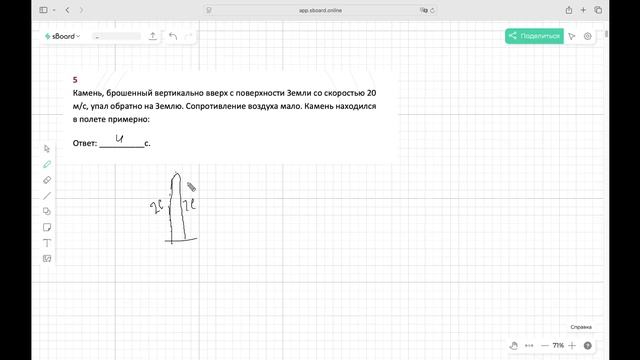This screenshot has width=640, height=360.
Task: Click the Ответ answer label
Action: pyautogui.click(x=85, y=143)
